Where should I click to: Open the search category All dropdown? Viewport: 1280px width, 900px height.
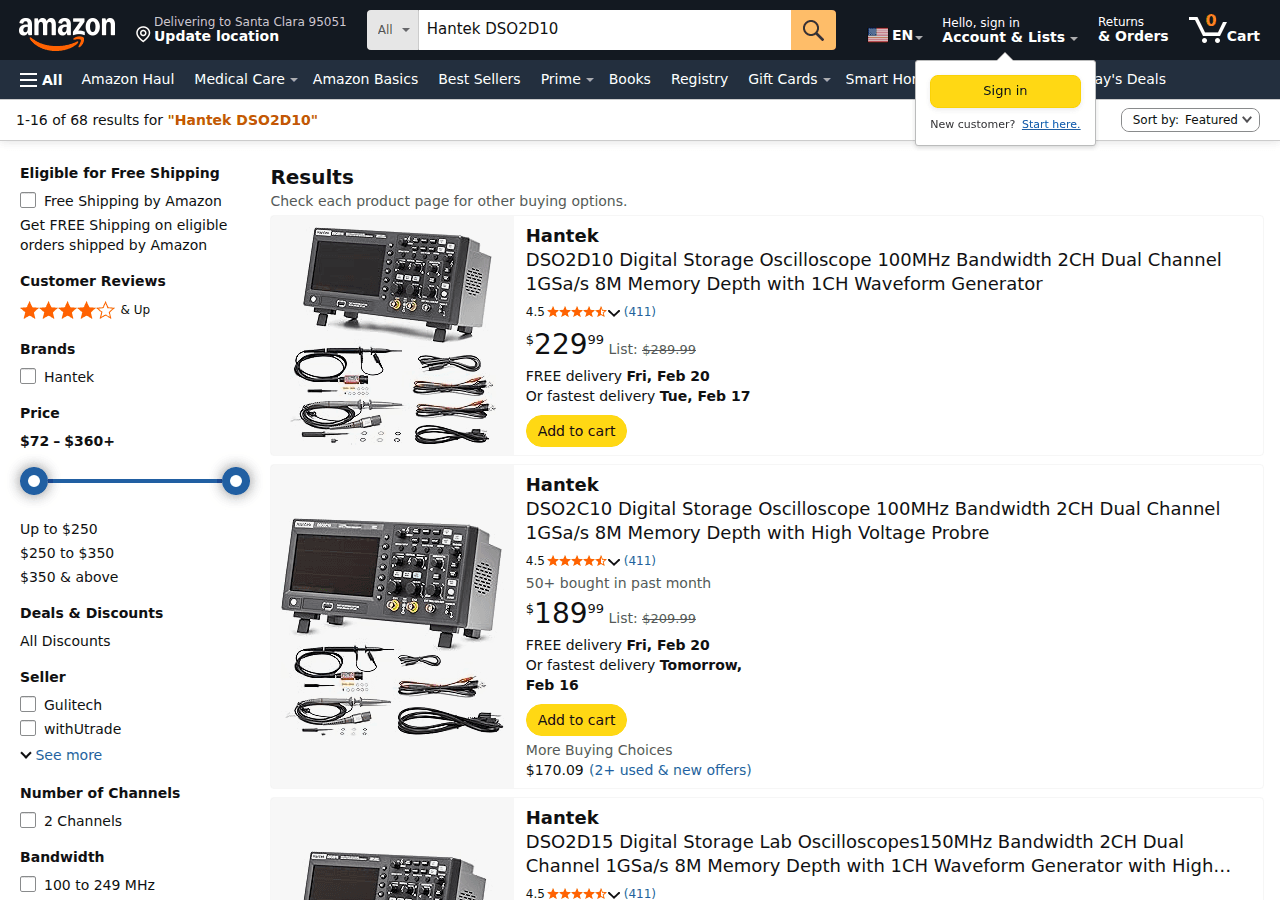tap(391, 29)
